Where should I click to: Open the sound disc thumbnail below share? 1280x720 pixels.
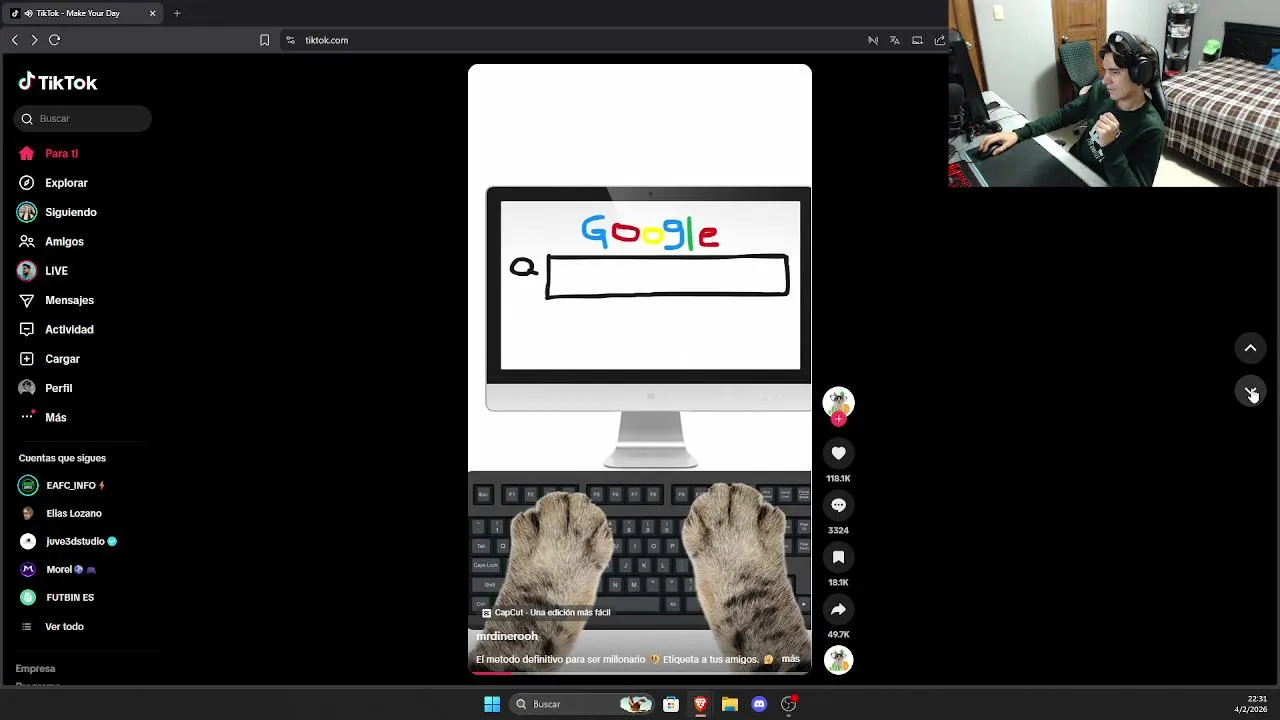pyautogui.click(x=838, y=660)
